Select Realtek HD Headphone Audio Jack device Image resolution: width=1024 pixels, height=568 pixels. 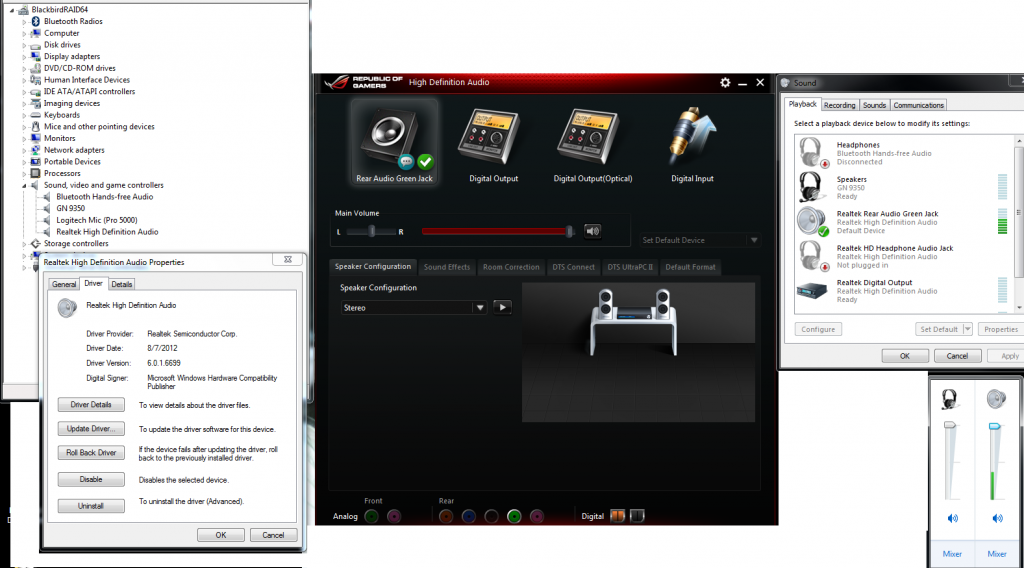point(904,257)
